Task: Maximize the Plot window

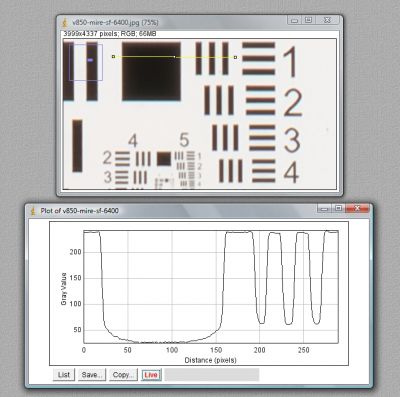Action: (339, 209)
